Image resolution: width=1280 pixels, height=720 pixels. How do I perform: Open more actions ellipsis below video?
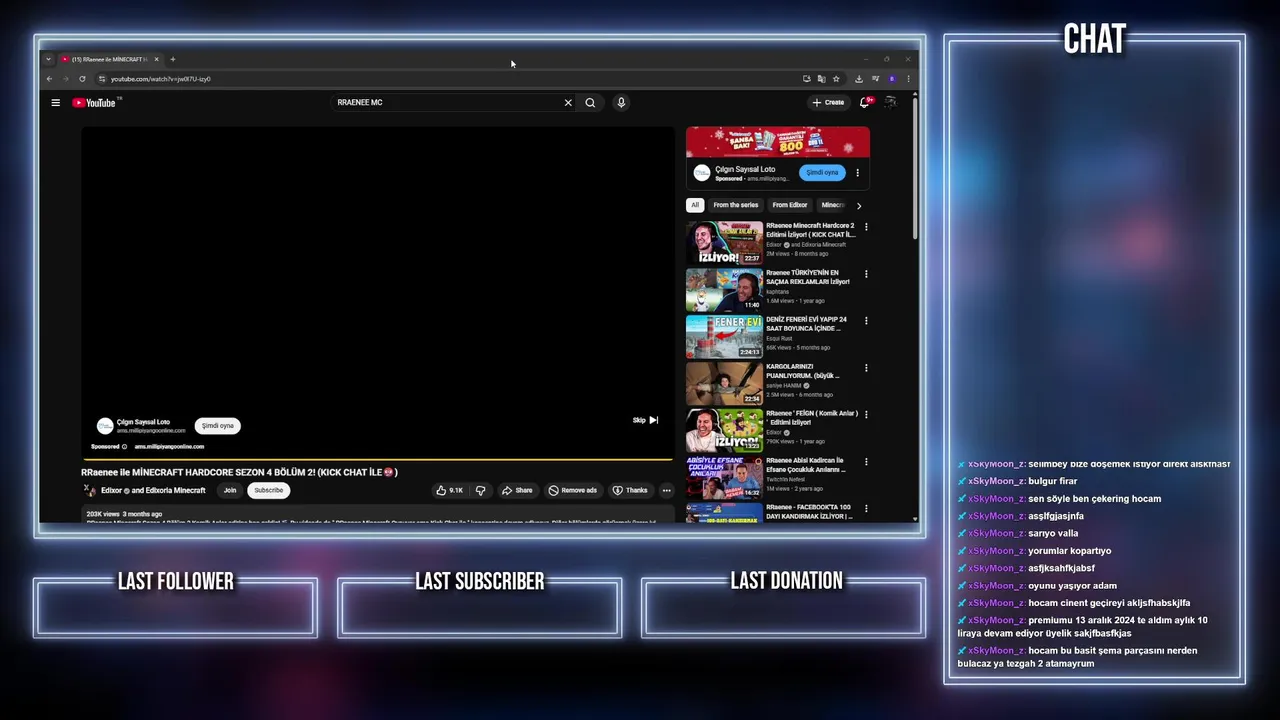(666, 490)
